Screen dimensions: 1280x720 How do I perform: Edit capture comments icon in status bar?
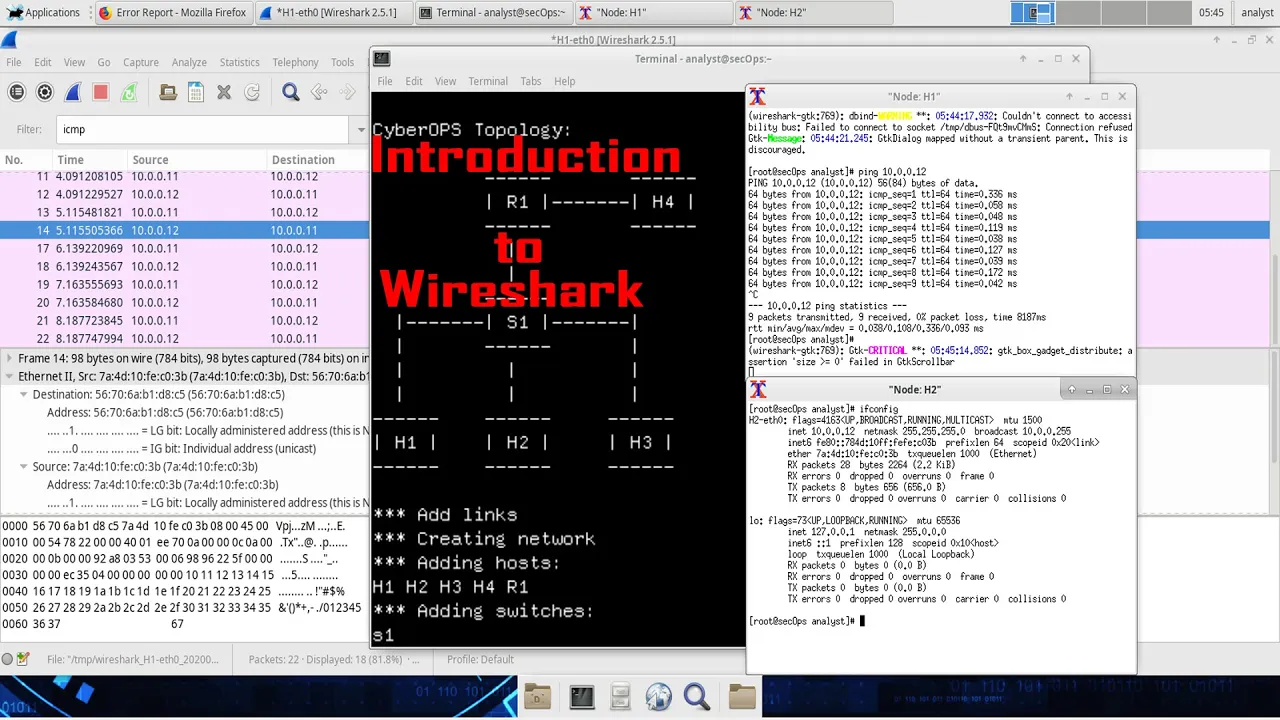tap(23, 659)
